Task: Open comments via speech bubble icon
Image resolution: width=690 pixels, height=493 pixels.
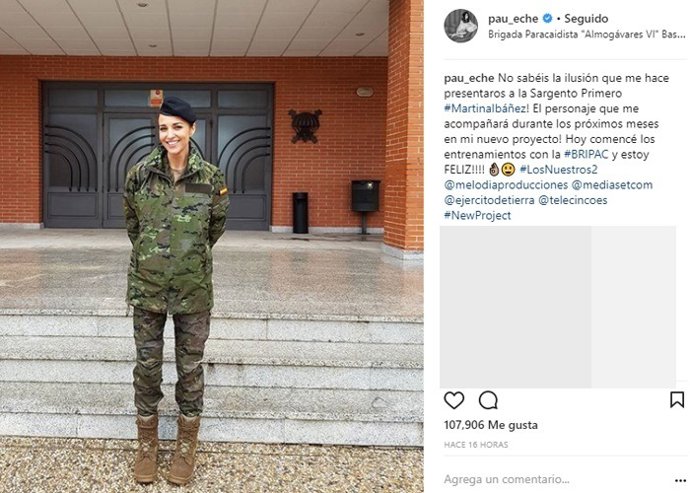Action: click(x=488, y=400)
